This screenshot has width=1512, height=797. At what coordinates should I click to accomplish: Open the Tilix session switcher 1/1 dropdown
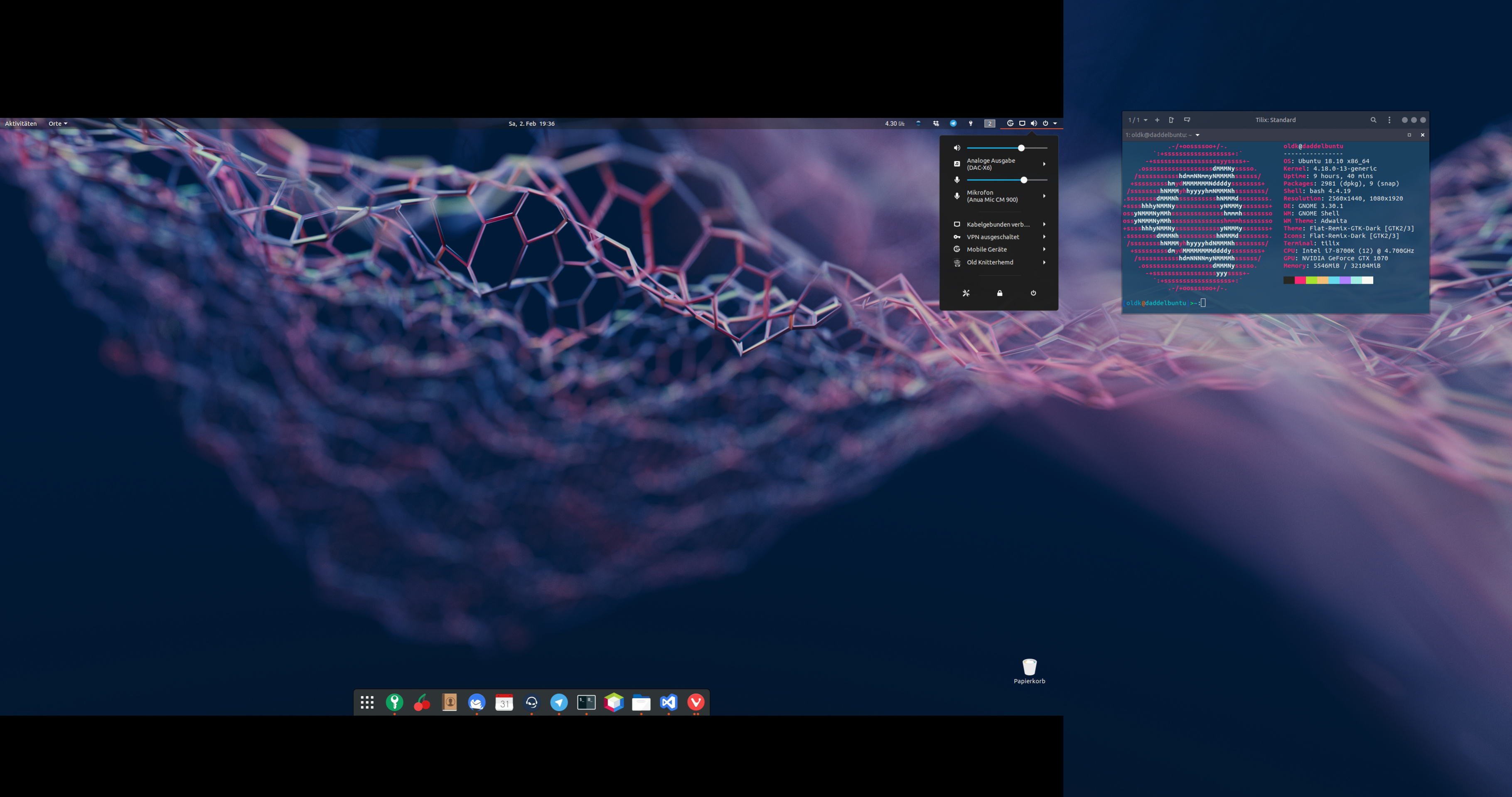click(1138, 120)
